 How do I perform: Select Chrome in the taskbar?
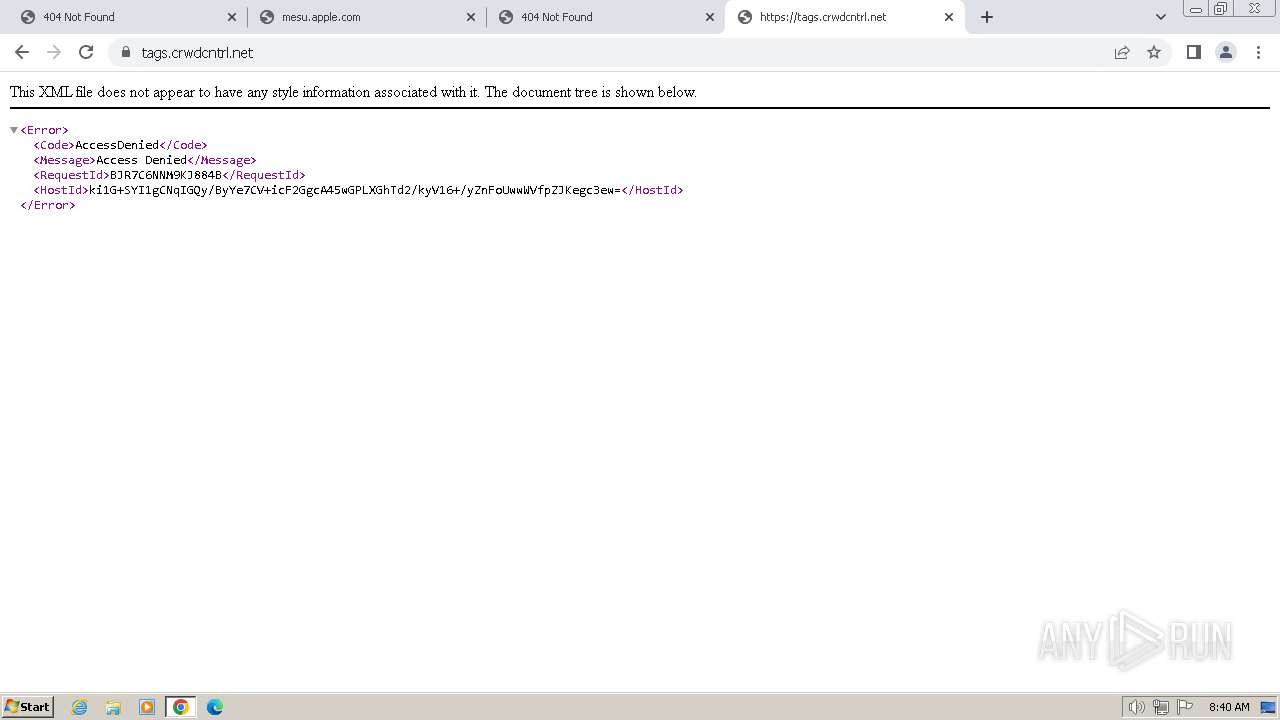[x=181, y=707]
